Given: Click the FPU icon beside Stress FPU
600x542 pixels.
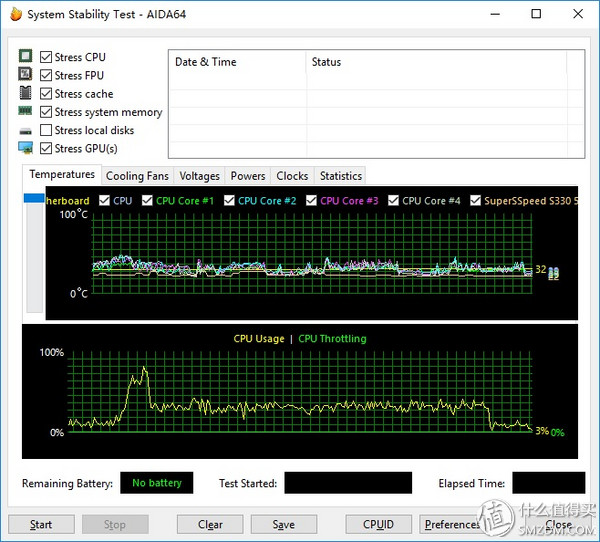Looking at the screenshot, I should coord(25,75).
